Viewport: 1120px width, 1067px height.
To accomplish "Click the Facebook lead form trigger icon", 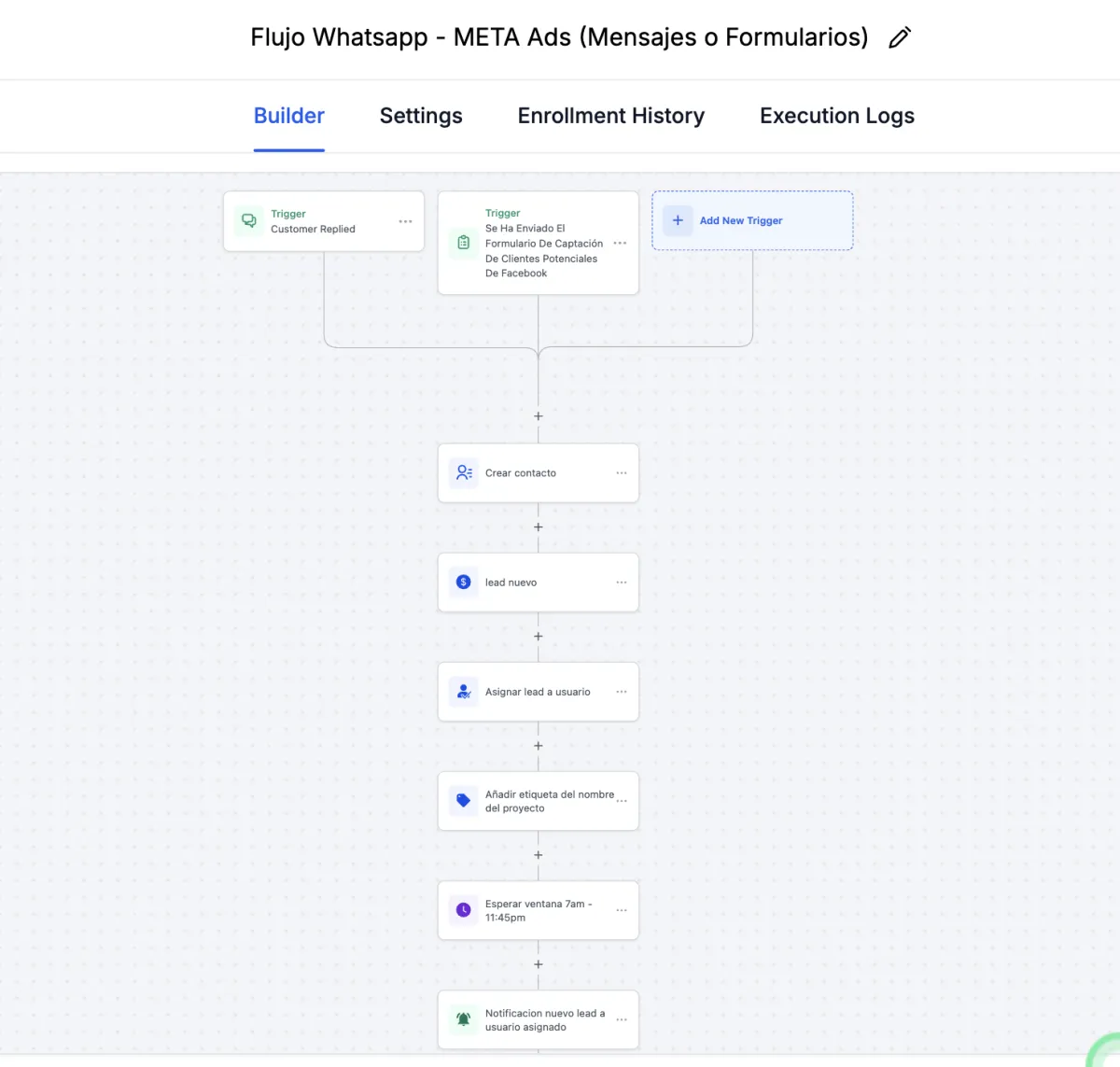I will click(464, 243).
